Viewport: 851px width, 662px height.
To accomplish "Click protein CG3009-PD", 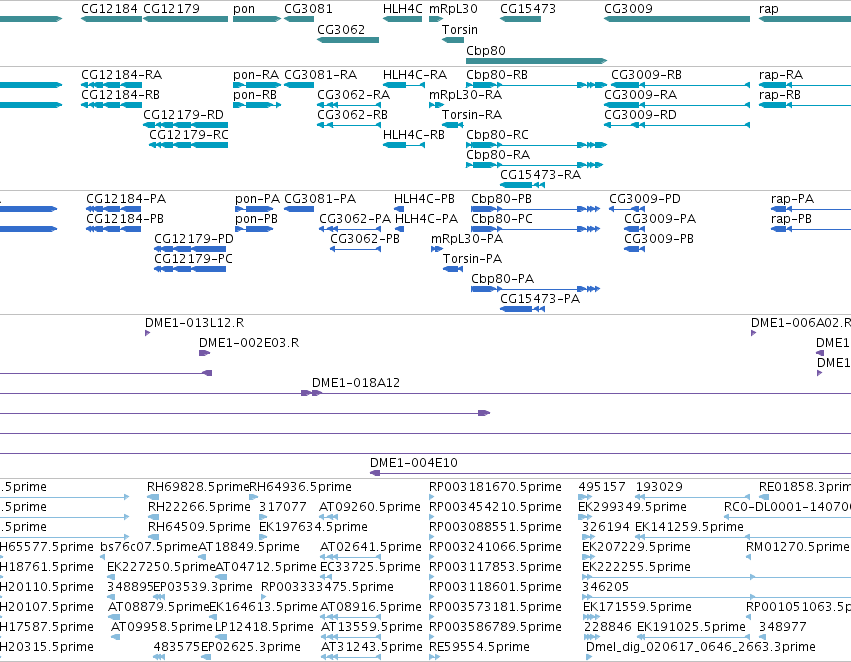I will click(x=644, y=199).
